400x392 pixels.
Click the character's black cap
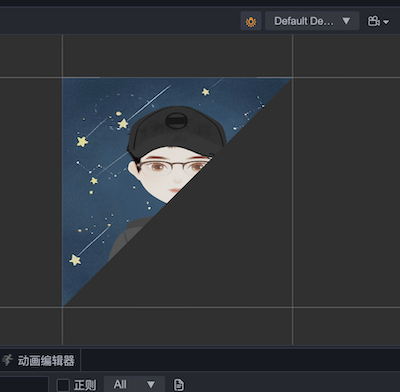(176, 130)
